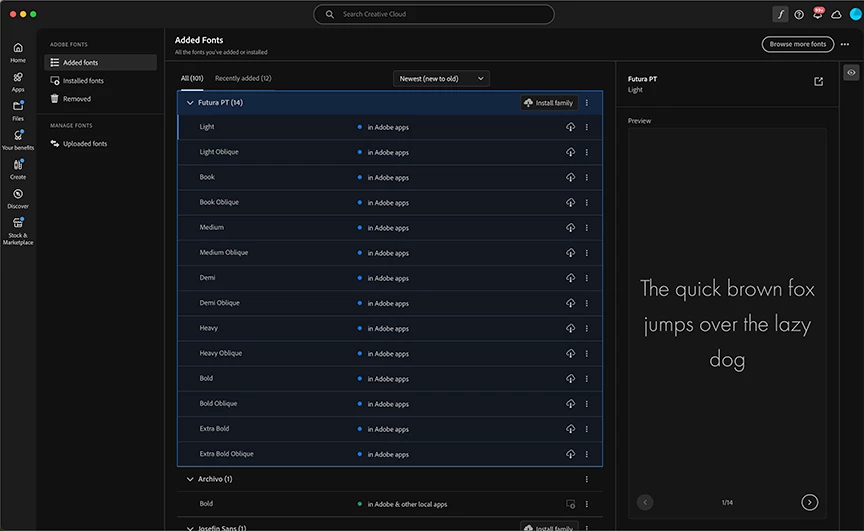Open the user account avatar
Viewport: 864px width, 531px height.
(x=856, y=14)
